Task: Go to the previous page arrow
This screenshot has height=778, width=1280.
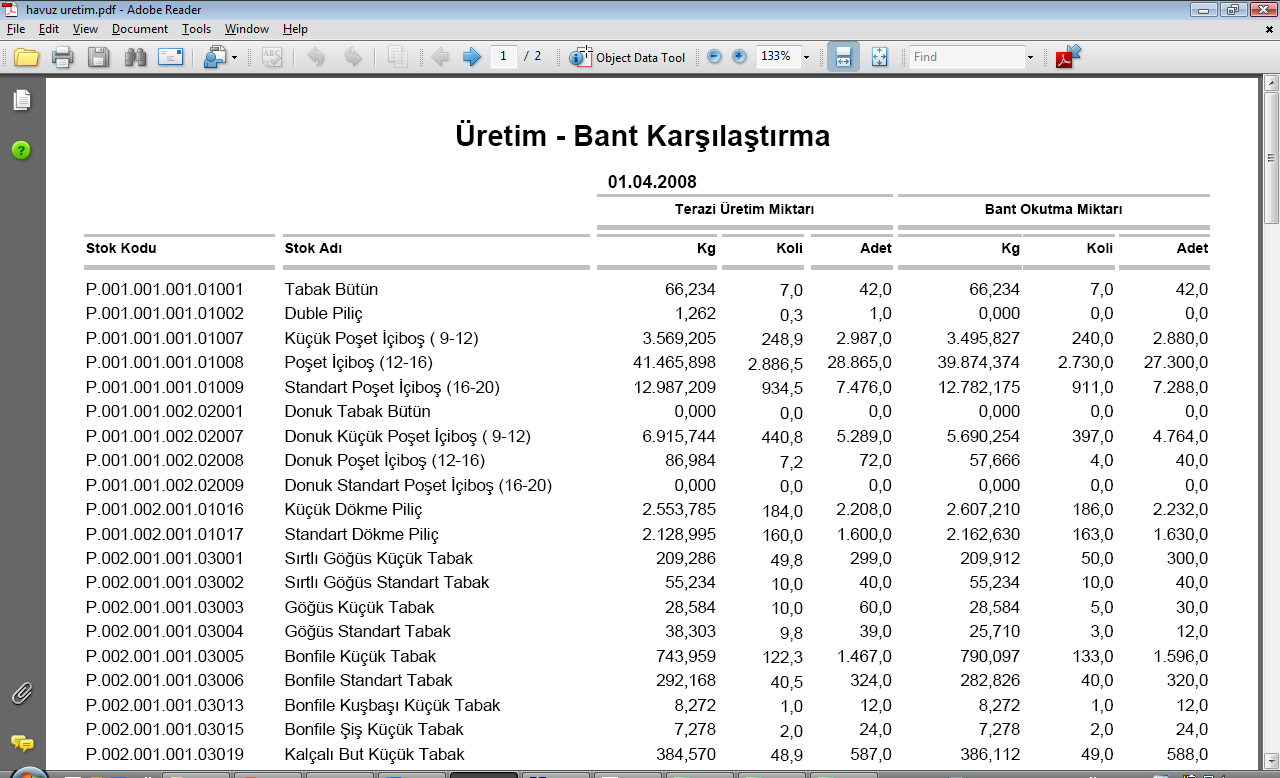Action: (x=440, y=57)
